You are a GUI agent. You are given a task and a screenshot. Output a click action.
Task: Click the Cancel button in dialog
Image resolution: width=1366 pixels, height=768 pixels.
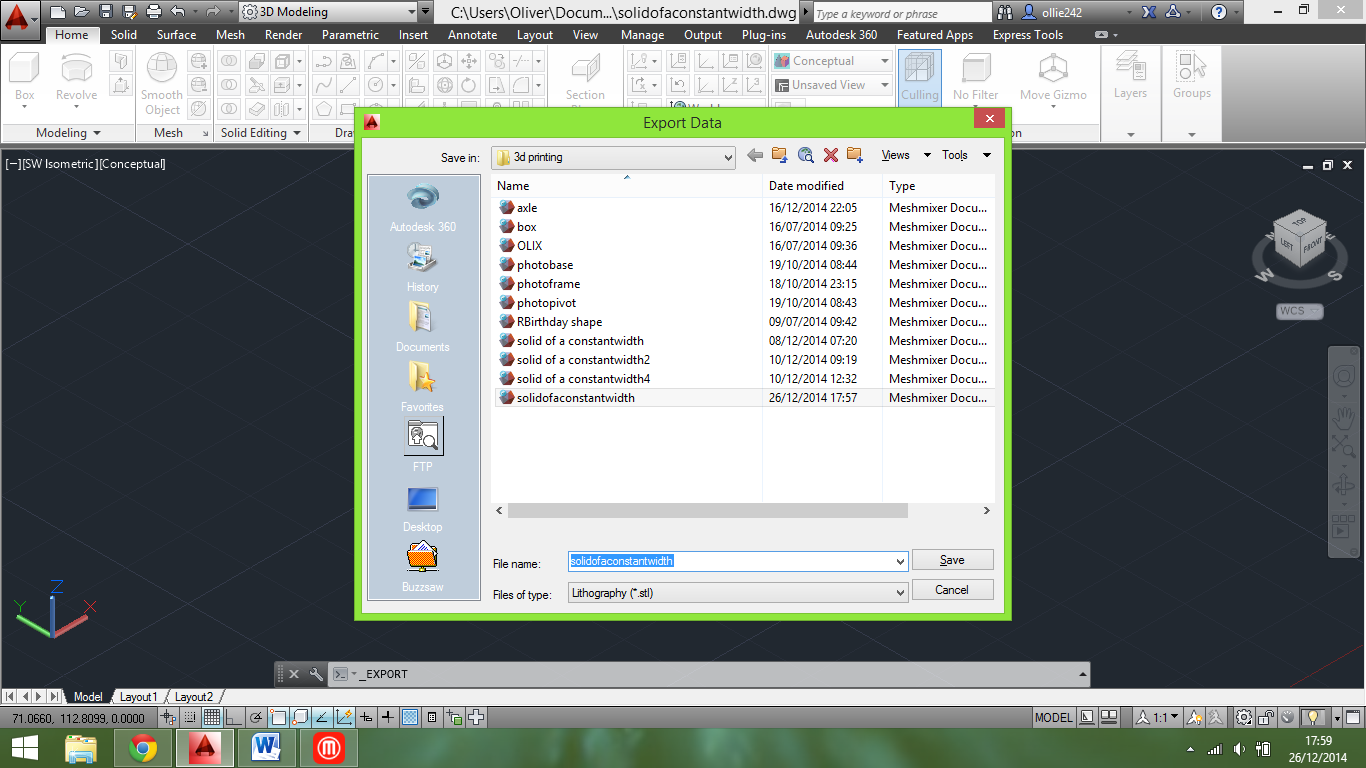click(x=952, y=590)
